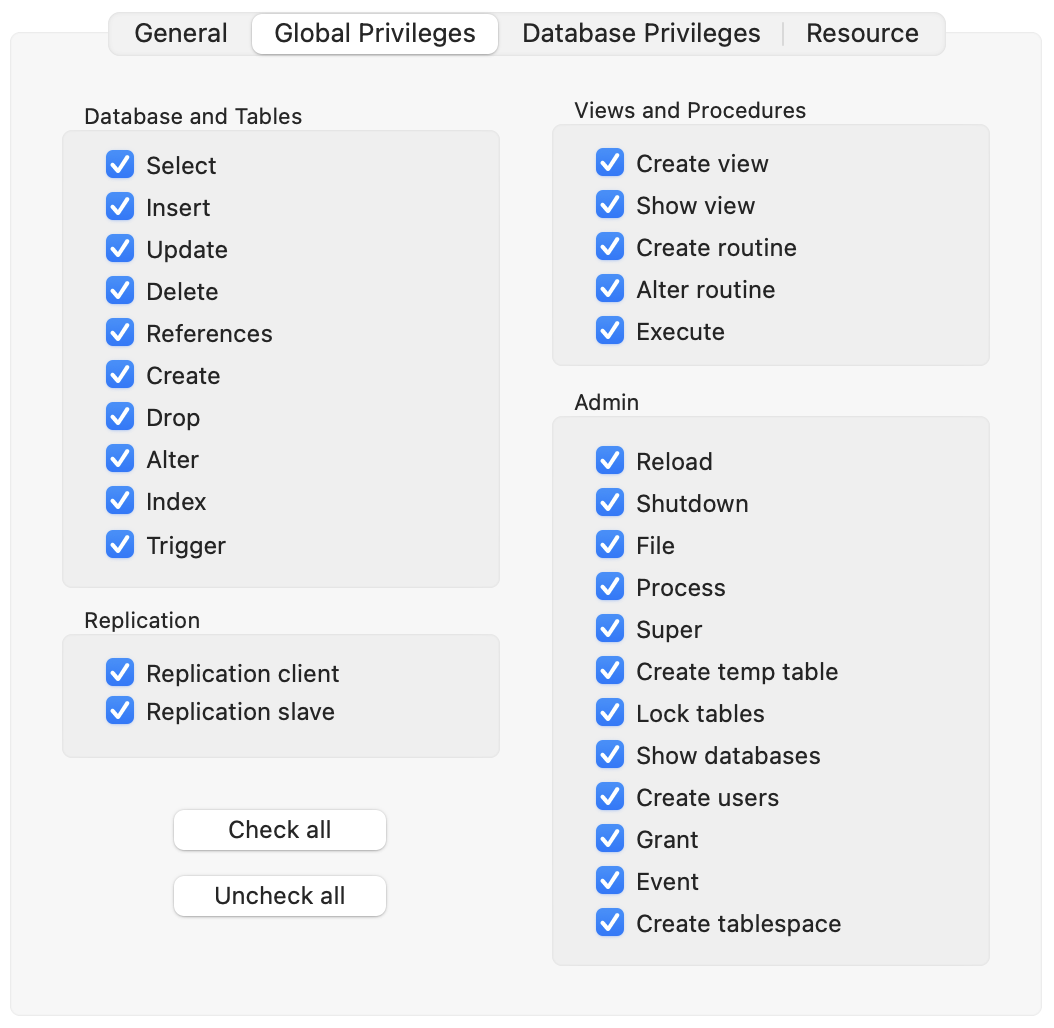Toggle the Drop privilege checkbox
This screenshot has height=1028, width=1054.
[x=120, y=417]
